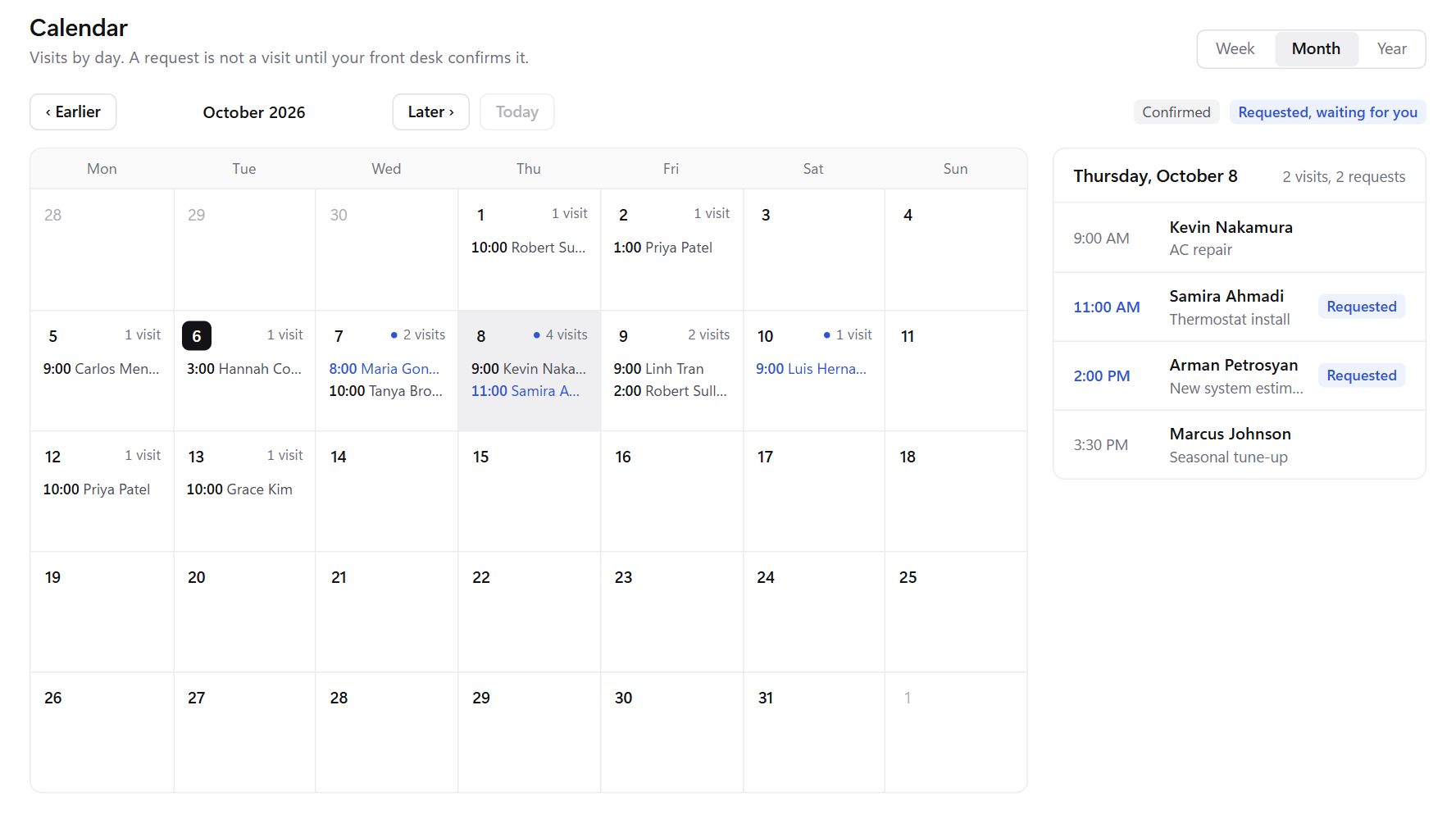The height and width of the screenshot is (819, 1456).
Task: Open Robert Sull... 2:00 visit on October 9
Action: [671, 391]
